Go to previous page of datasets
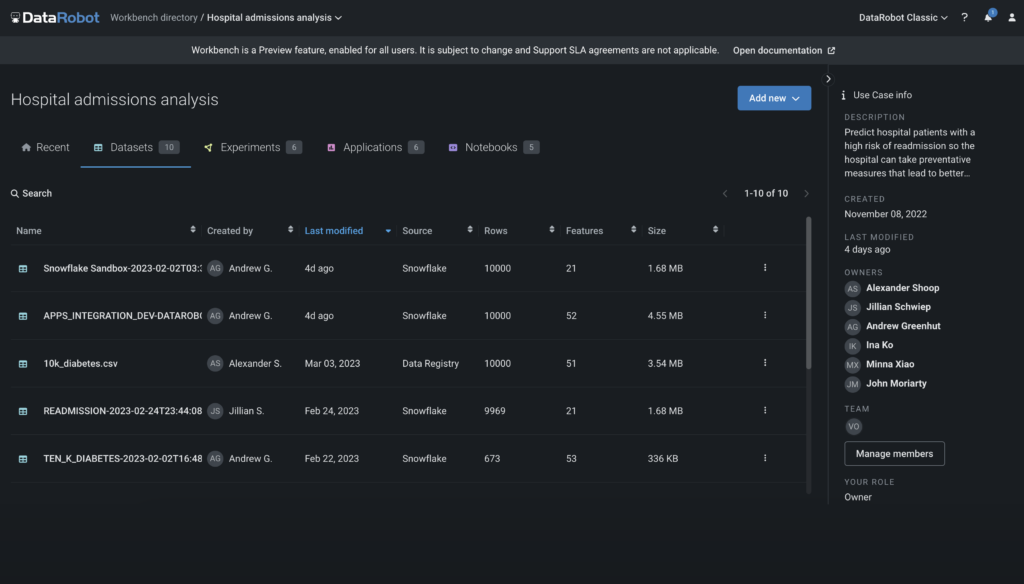This screenshot has height=584, width=1024. [x=725, y=193]
